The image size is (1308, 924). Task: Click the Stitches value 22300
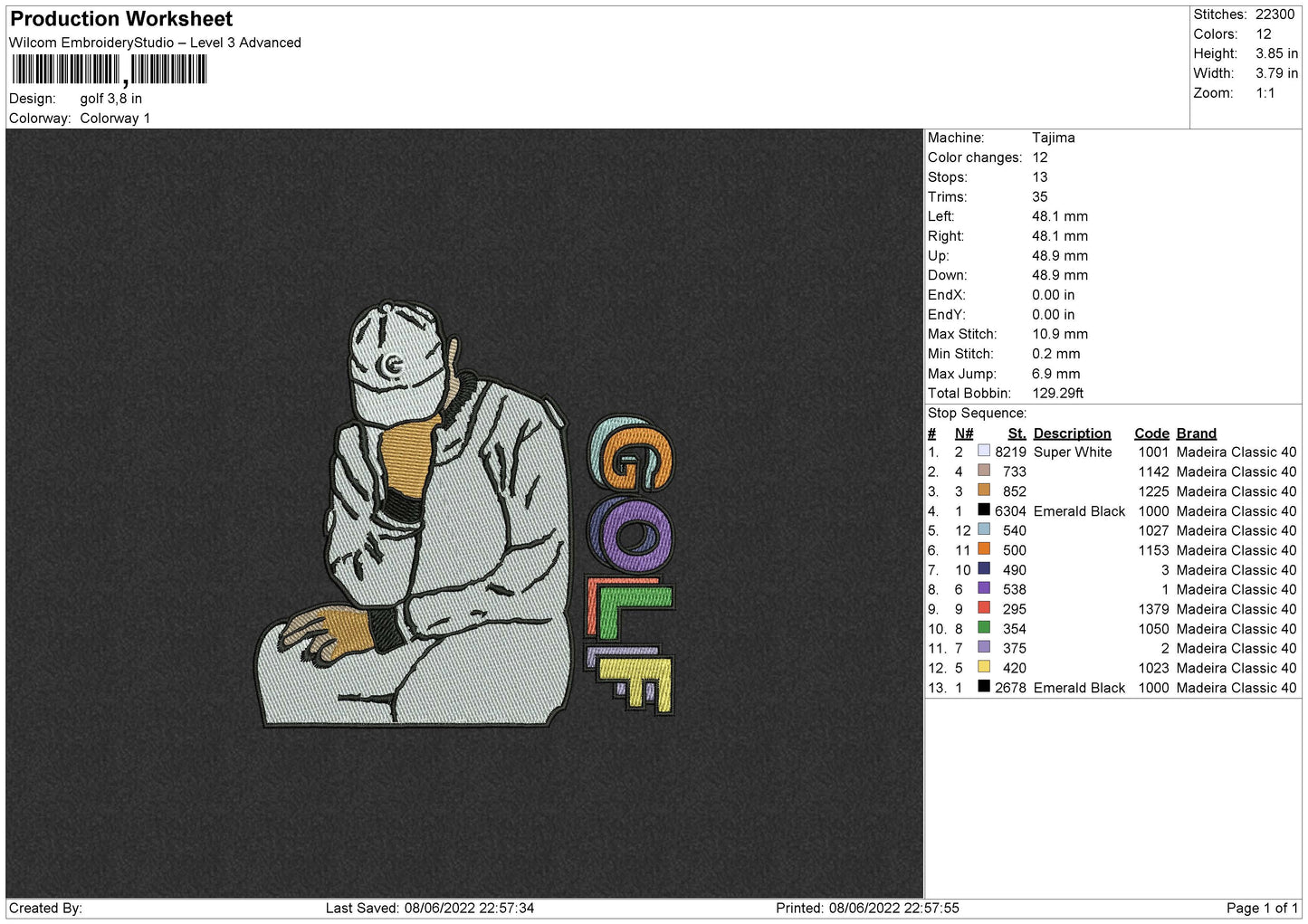tap(1275, 14)
